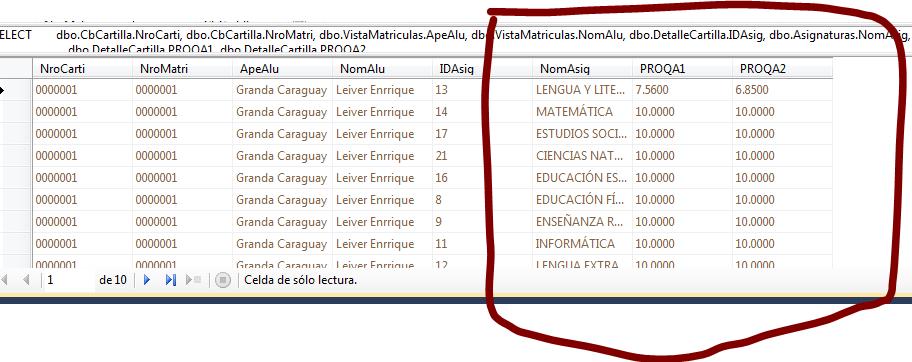Click the IDAsig cell with value 14
The image size is (912, 362).
(x=483, y=112)
